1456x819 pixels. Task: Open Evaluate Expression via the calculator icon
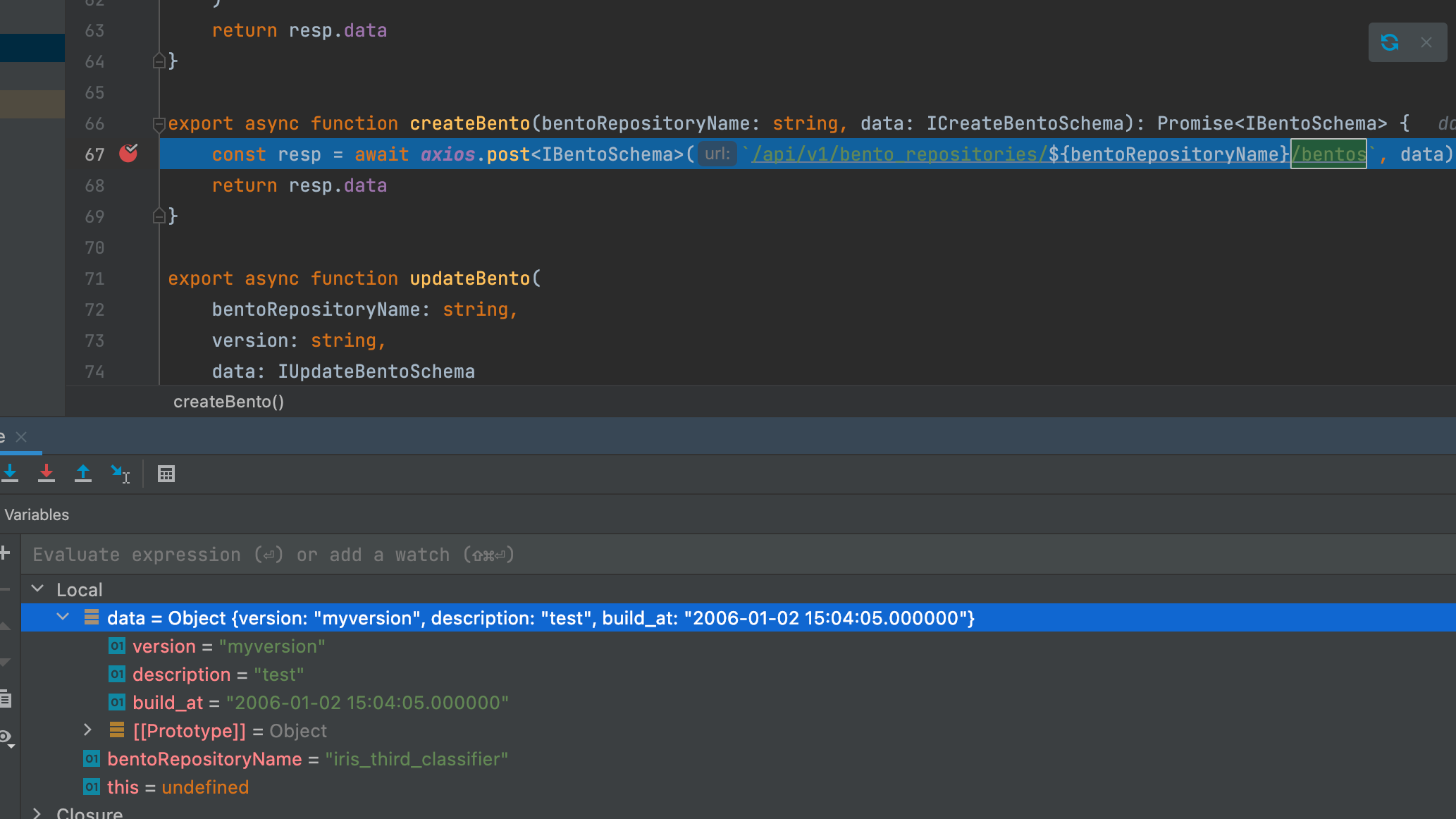tap(166, 473)
